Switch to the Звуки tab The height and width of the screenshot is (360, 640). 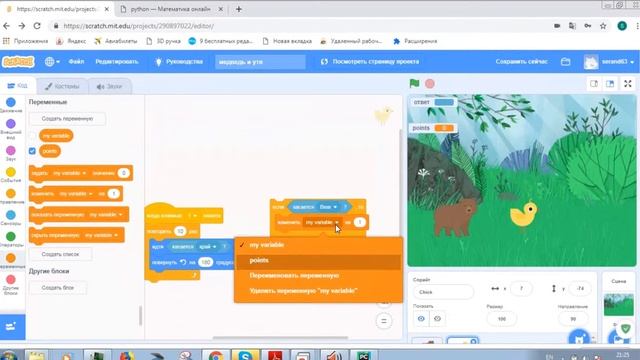tap(109, 86)
